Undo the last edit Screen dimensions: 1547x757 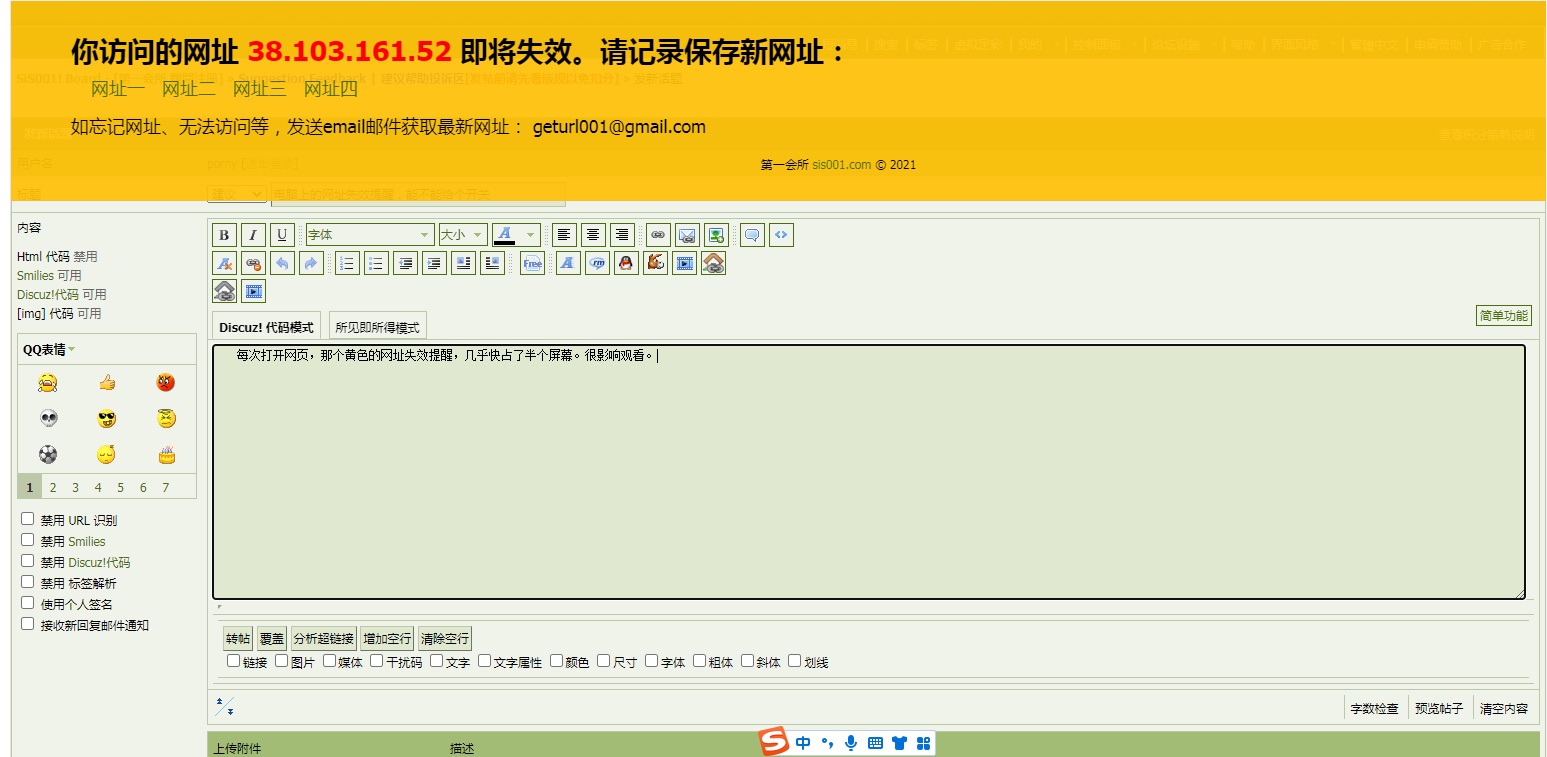[283, 263]
